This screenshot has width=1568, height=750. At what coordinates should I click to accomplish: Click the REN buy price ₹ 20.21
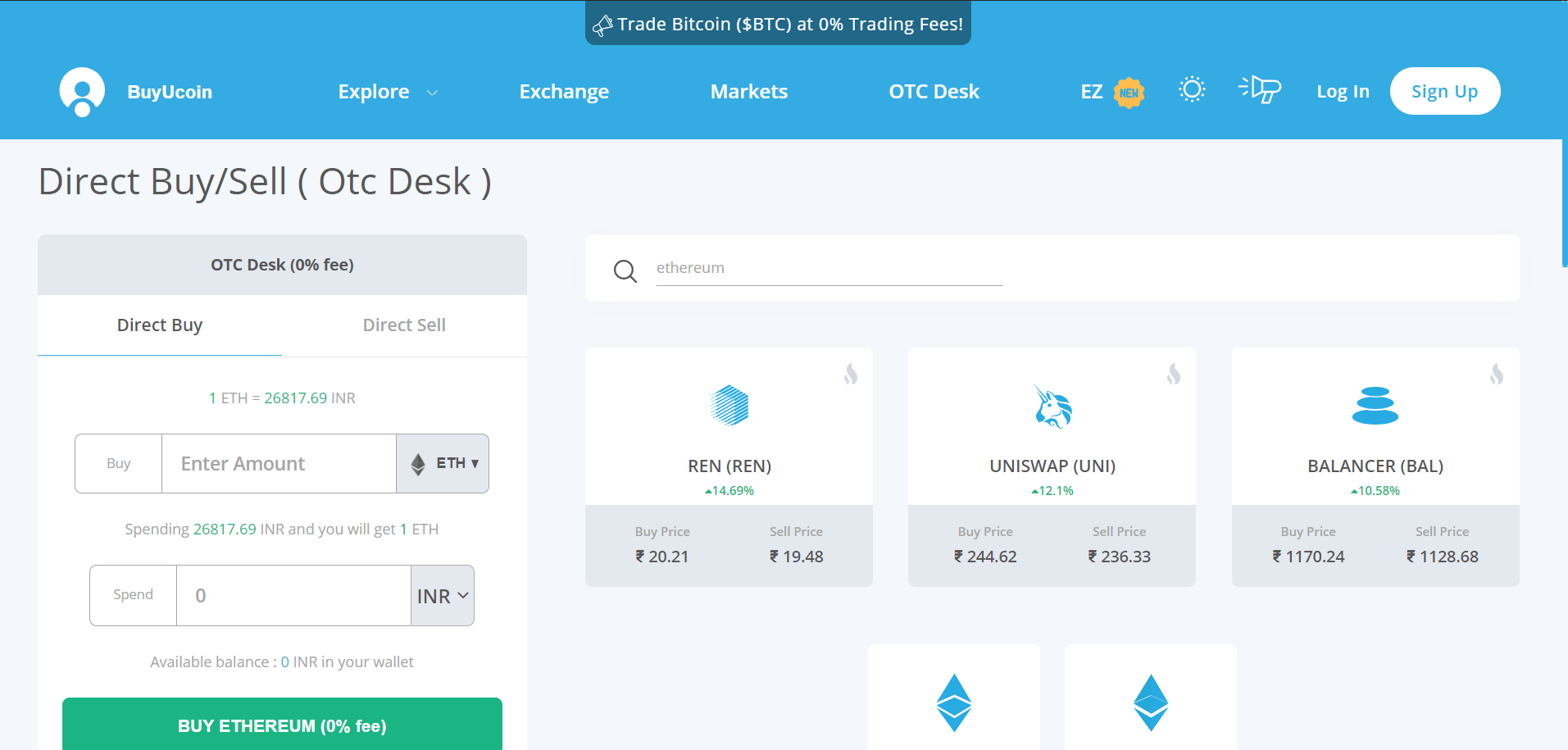click(662, 557)
